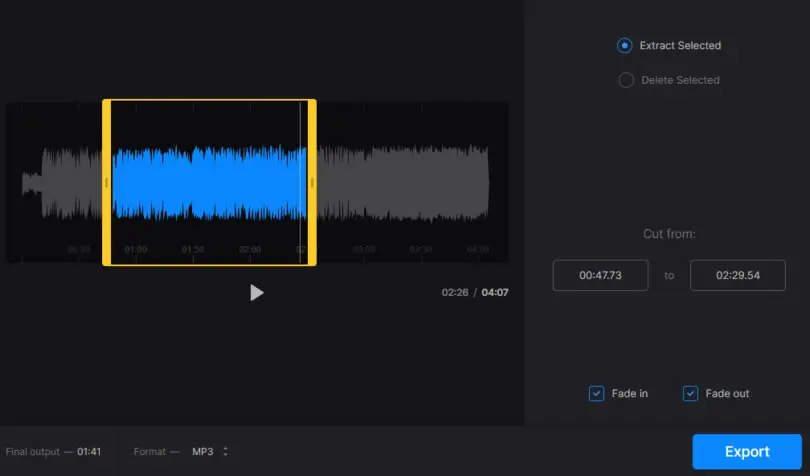Export the trimmed audio
Screen dimensions: 810x476
point(747,452)
